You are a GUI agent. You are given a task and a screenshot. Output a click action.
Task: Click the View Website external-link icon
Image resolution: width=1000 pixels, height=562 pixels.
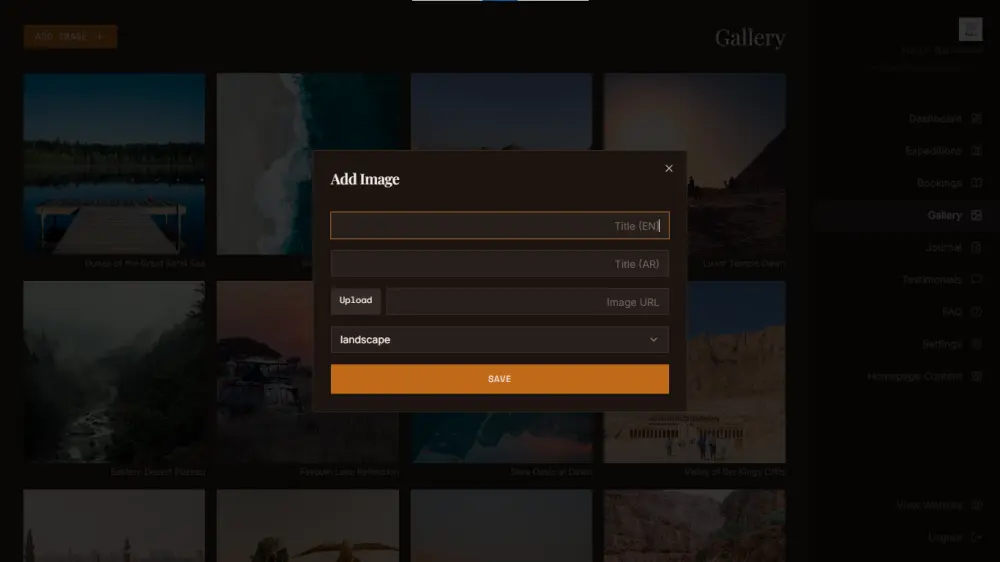(x=976, y=505)
